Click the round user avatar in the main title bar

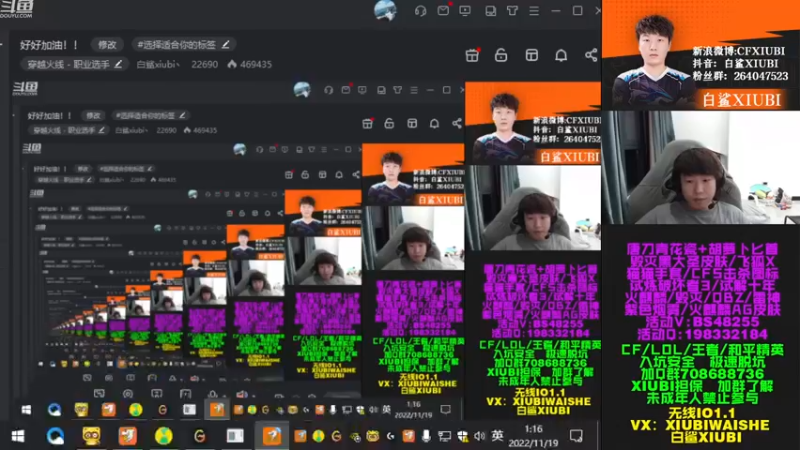tap(385, 10)
